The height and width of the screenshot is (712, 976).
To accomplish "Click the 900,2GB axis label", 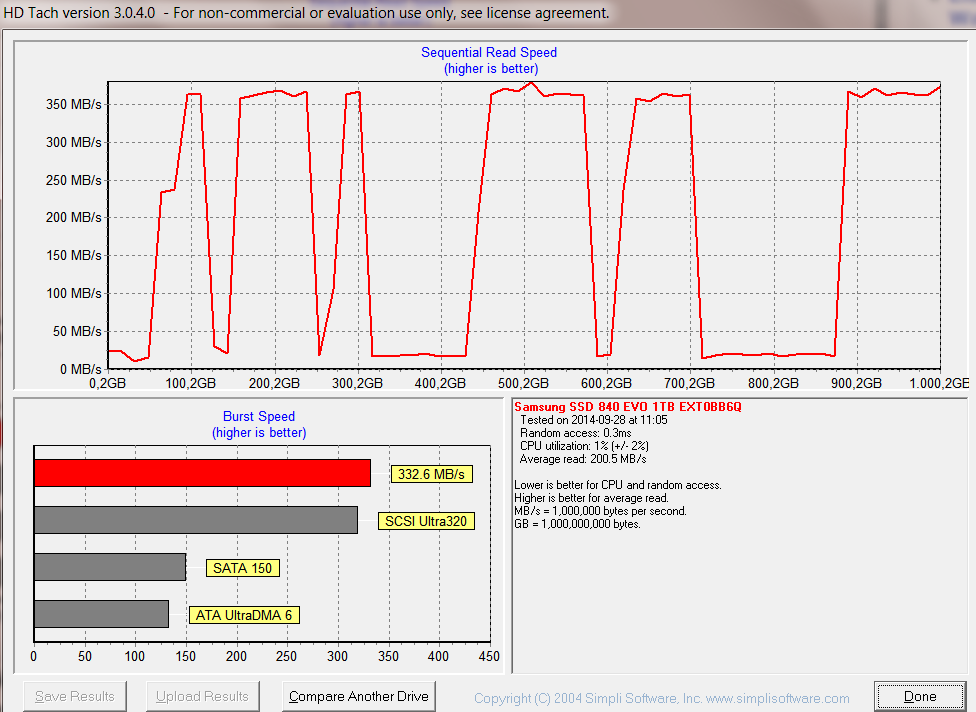I will pyautogui.click(x=856, y=383).
